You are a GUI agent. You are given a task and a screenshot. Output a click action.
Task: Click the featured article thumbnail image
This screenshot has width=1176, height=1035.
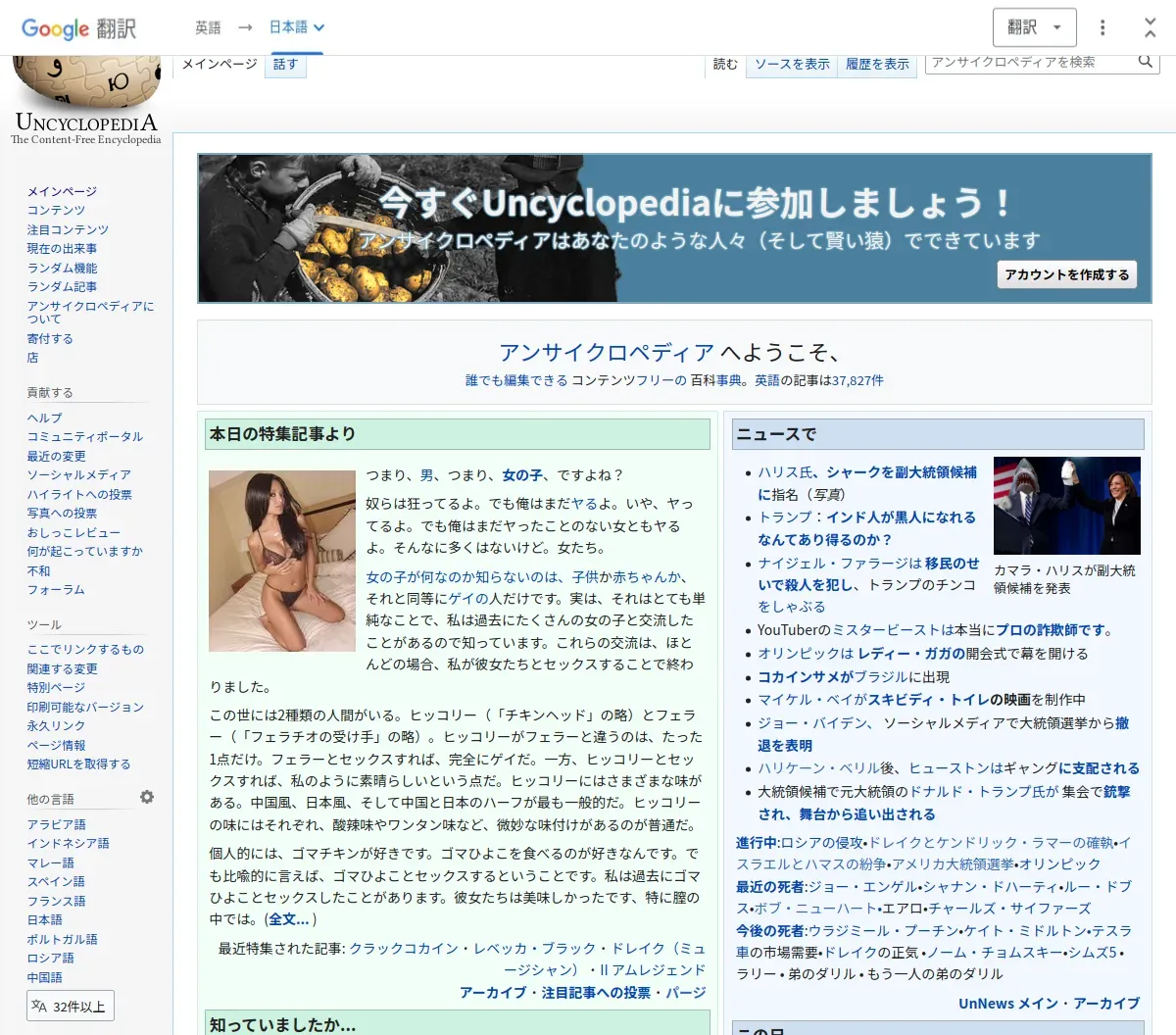(282, 561)
